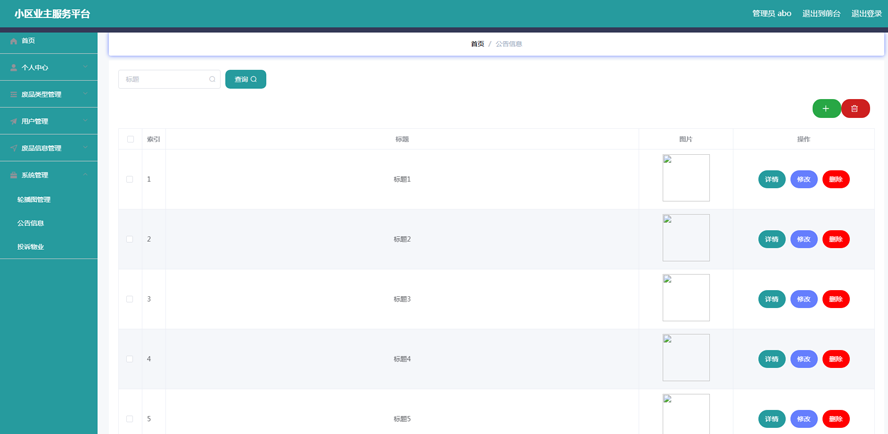Image resolution: width=888 pixels, height=434 pixels.
Task: Expand the 个人中心 submenu arrow
Action: pyautogui.click(x=86, y=68)
